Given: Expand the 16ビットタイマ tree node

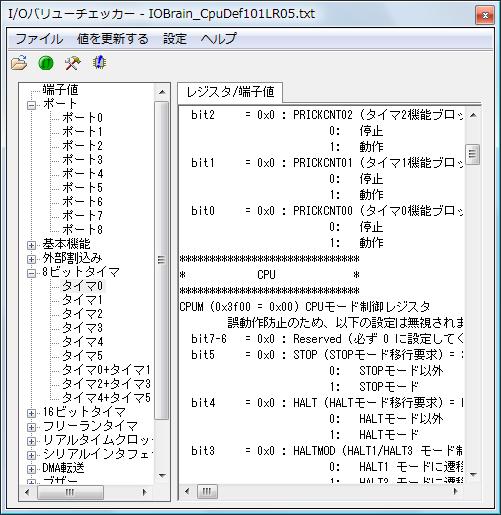Looking at the screenshot, I should tap(31, 413).
